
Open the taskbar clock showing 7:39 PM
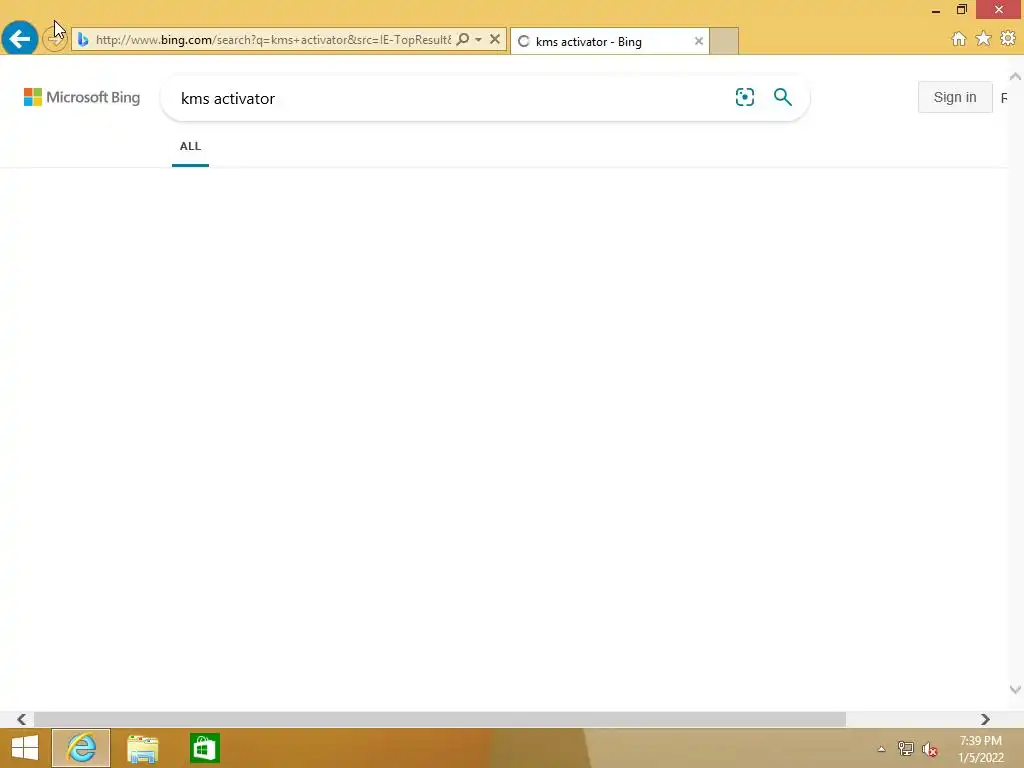click(981, 749)
